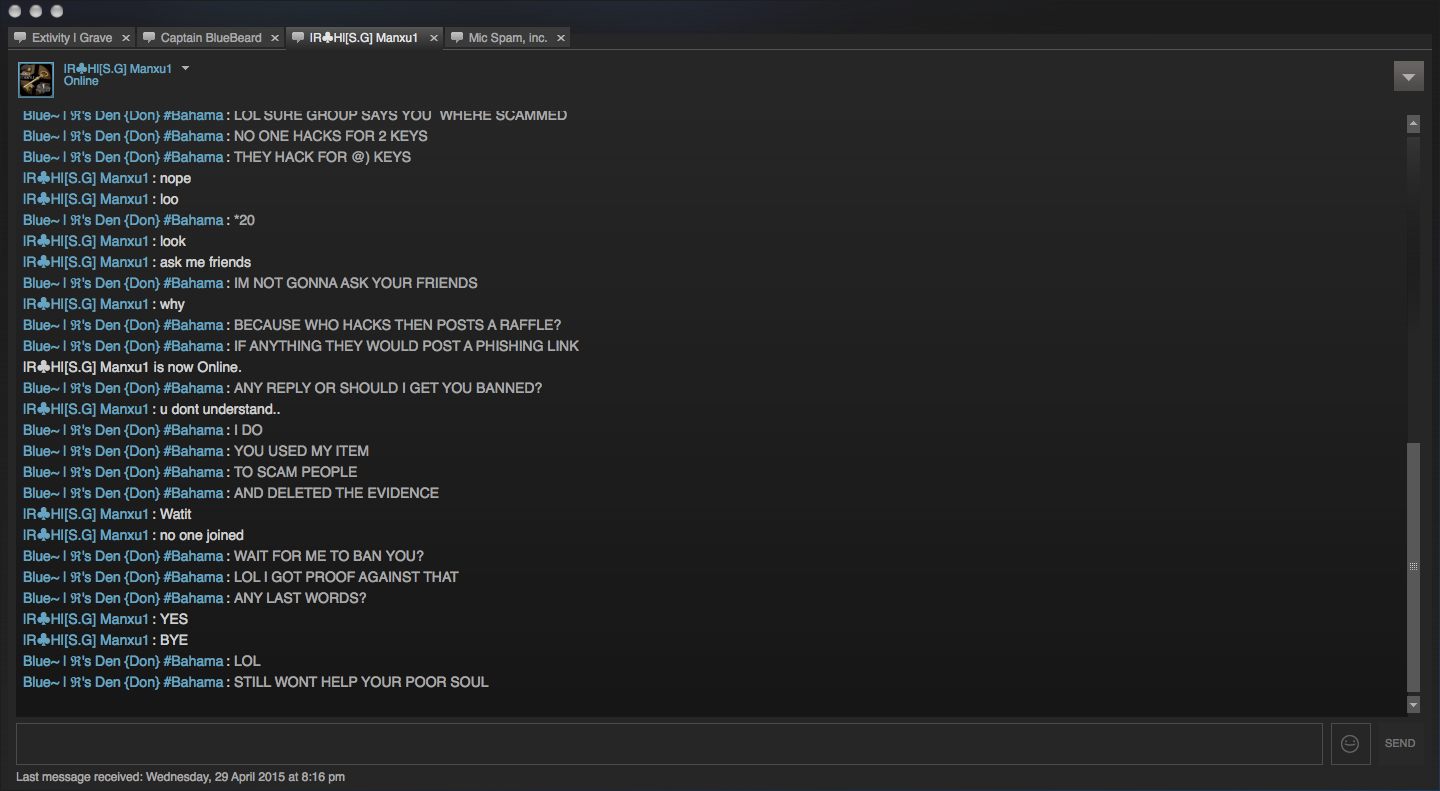
Task: Switch to the Captain BlueBeard tab
Action: coord(211,38)
